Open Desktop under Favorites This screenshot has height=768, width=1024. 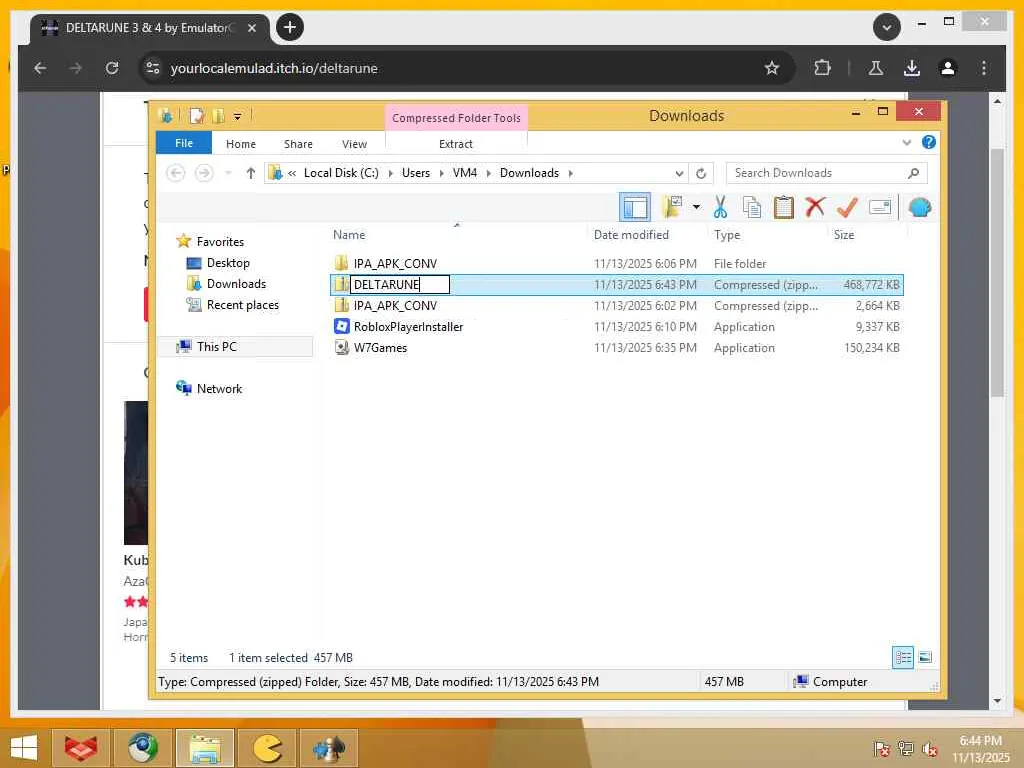pos(228,263)
